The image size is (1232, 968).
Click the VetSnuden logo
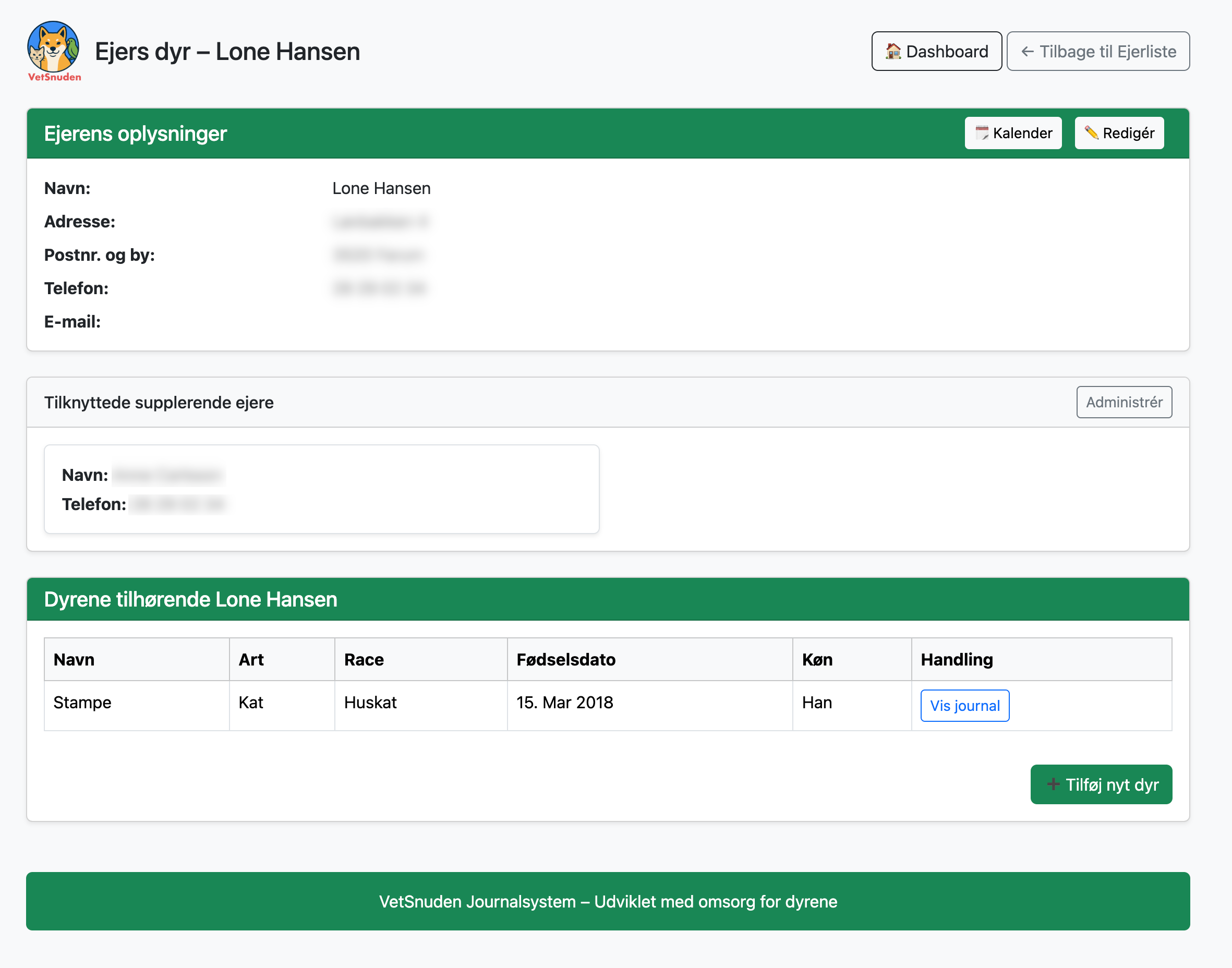point(54,51)
